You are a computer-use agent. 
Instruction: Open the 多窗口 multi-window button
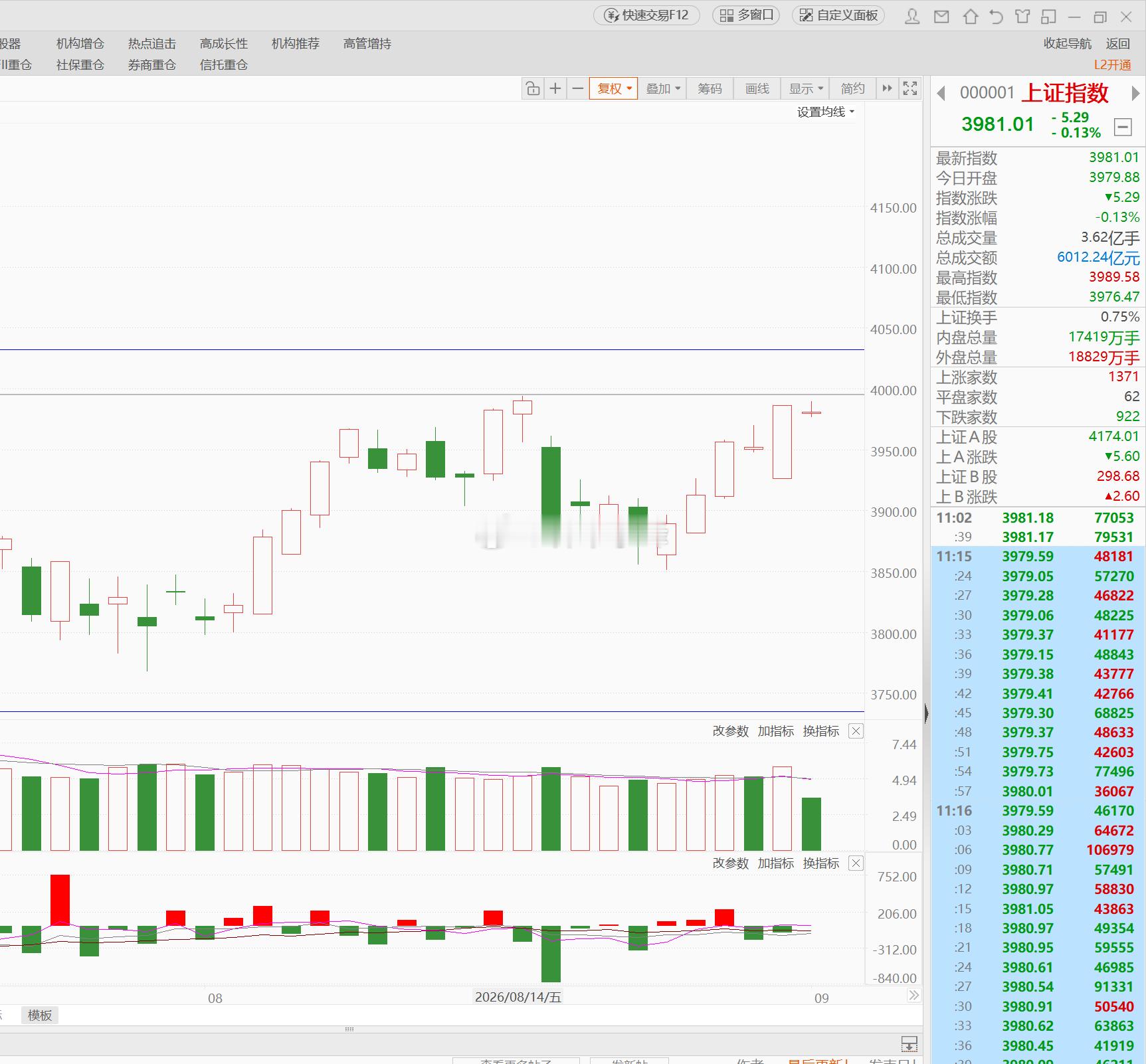(x=746, y=15)
